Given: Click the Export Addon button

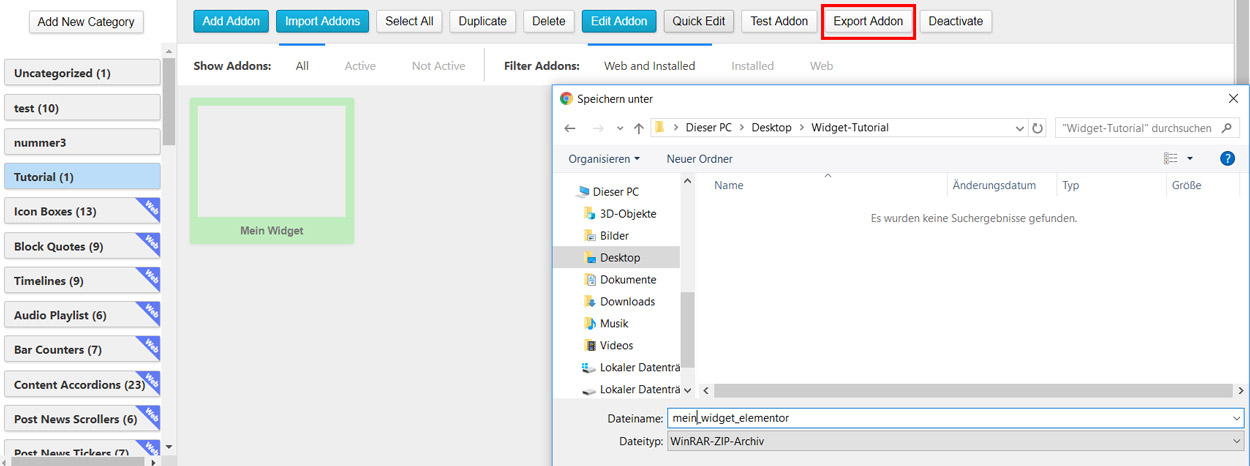Looking at the screenshot, I should click(x=868, y=21).
